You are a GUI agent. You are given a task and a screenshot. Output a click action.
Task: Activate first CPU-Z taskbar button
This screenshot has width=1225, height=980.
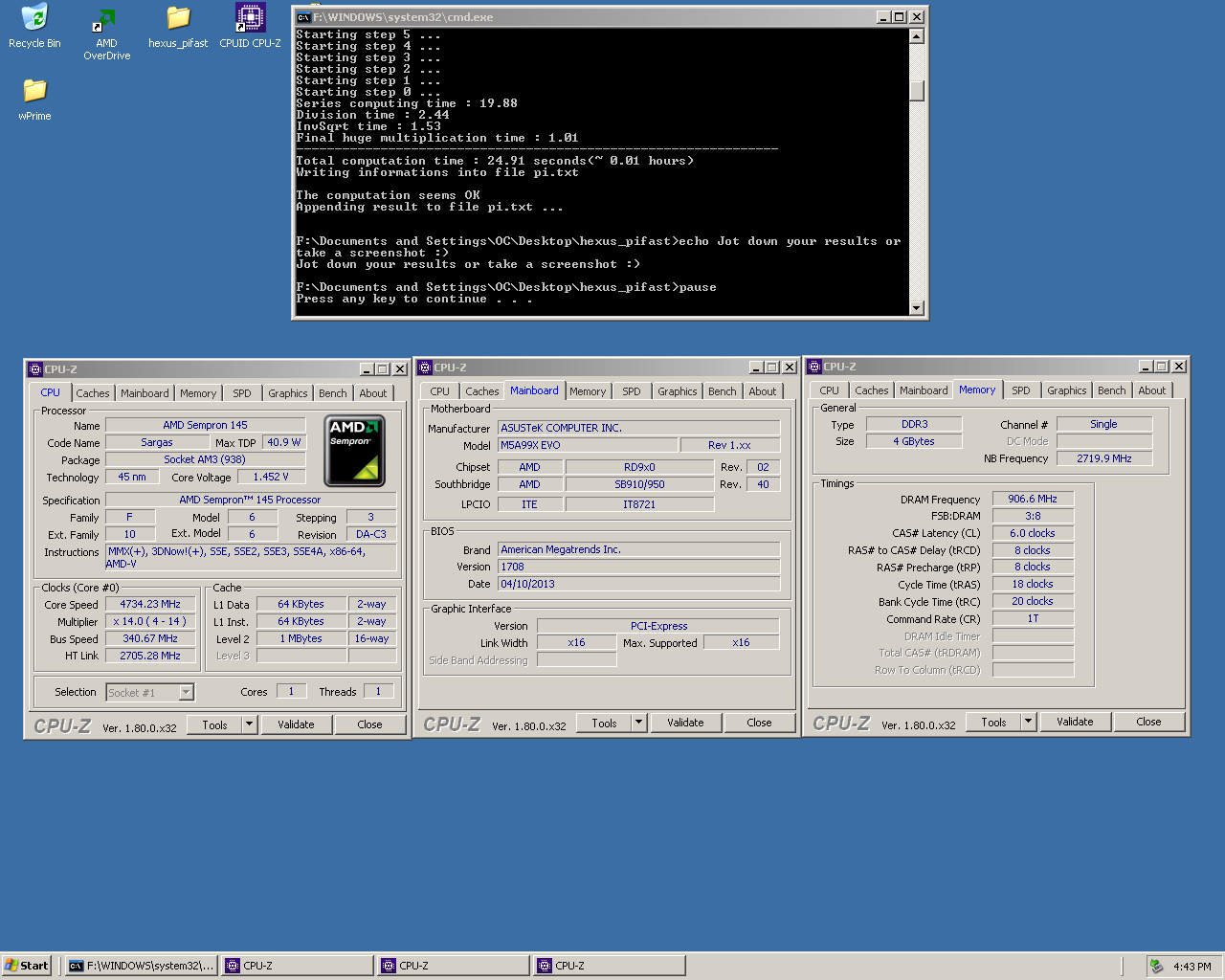tap(298, 966)
